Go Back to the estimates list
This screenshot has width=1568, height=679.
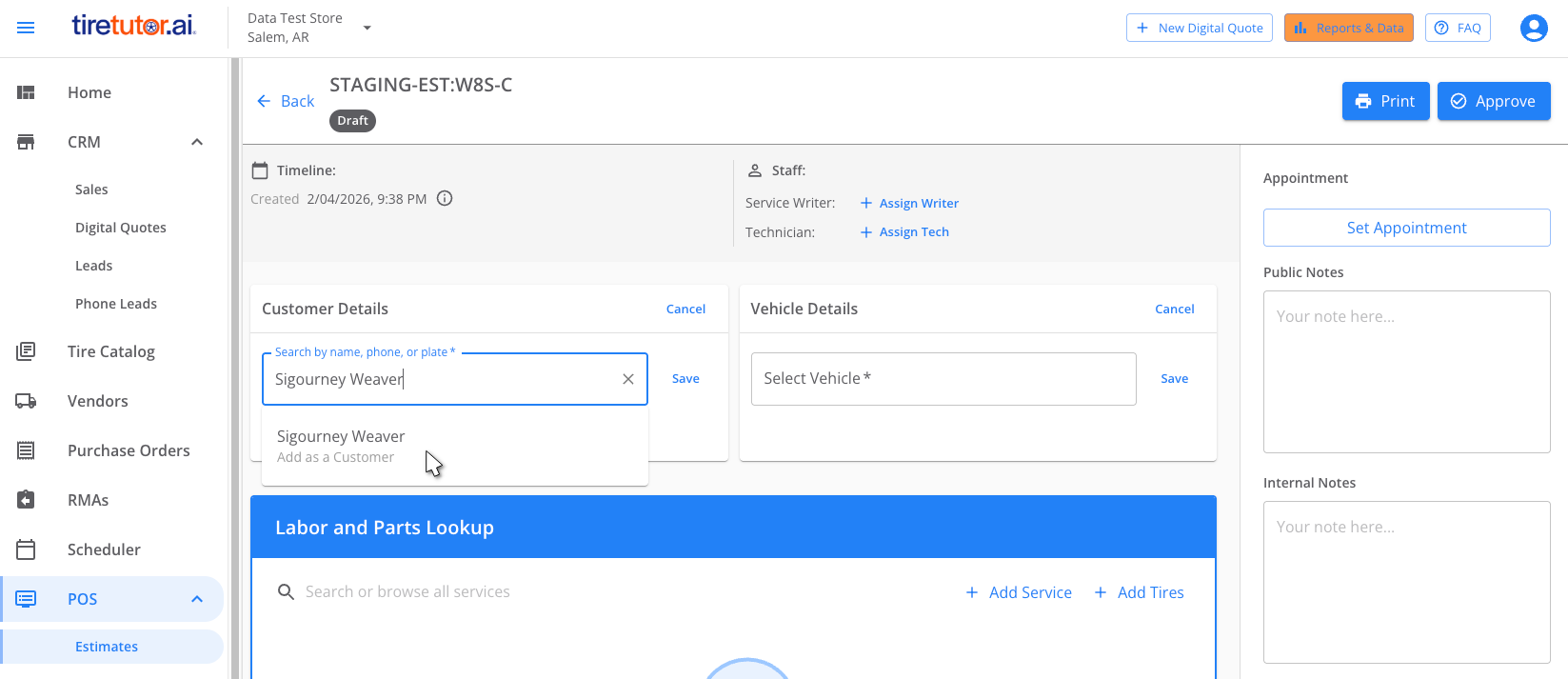(x=286, y=101)
